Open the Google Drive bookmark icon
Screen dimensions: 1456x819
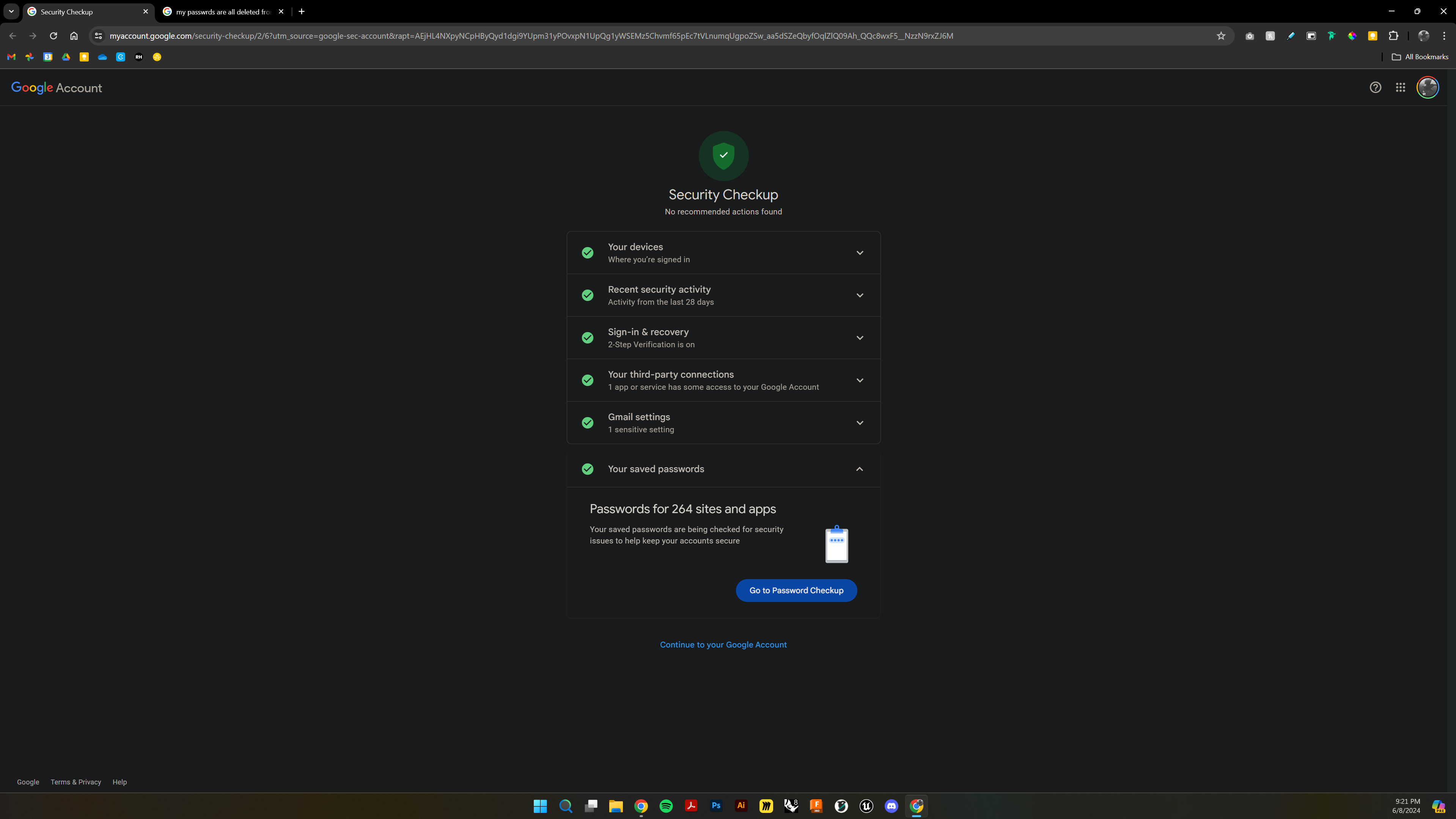click(66, 57)
